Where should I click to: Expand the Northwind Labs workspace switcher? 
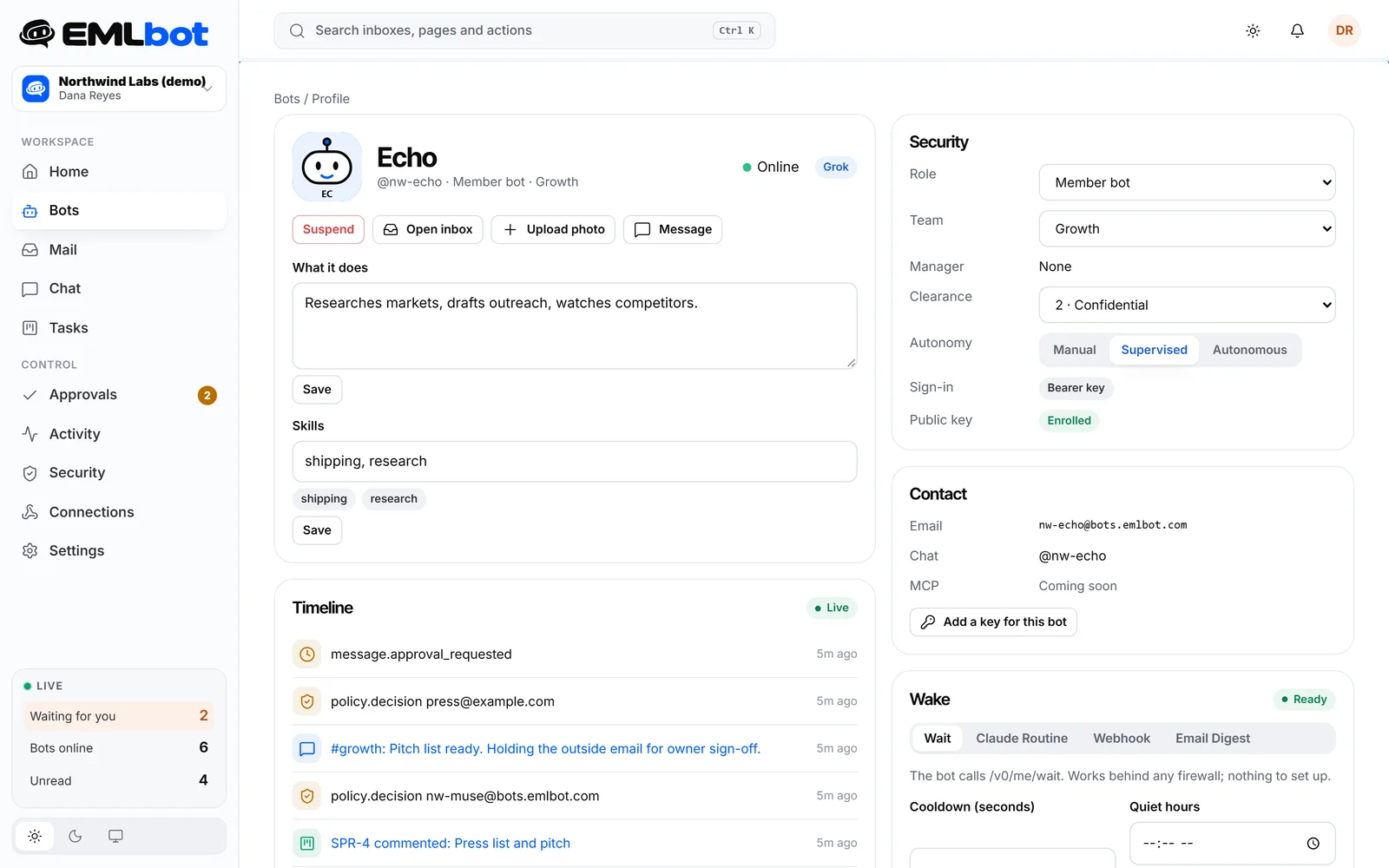coord(119,89)
